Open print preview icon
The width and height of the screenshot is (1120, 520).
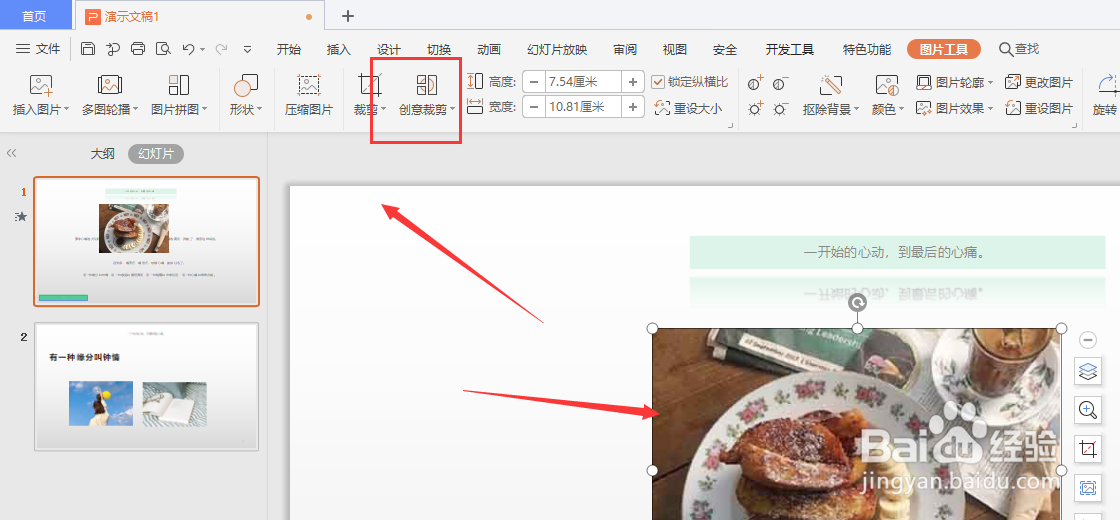tap(164, 49)
